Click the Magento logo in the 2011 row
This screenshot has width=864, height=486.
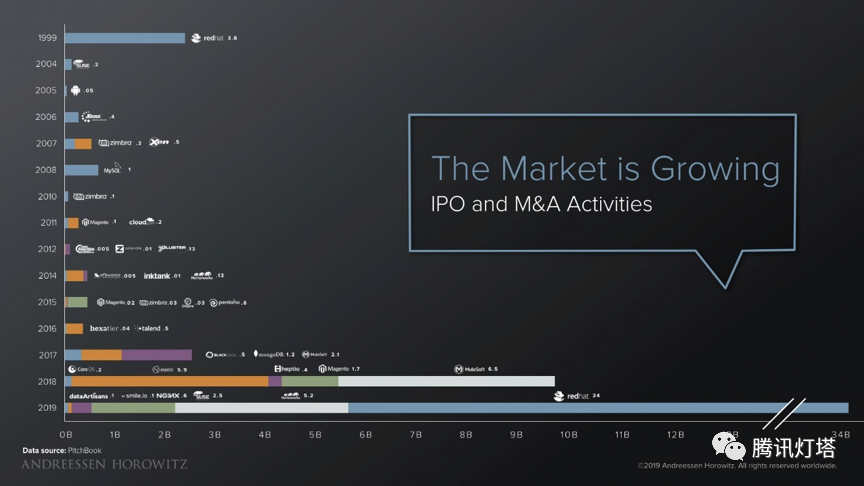[x=95, y=222]
